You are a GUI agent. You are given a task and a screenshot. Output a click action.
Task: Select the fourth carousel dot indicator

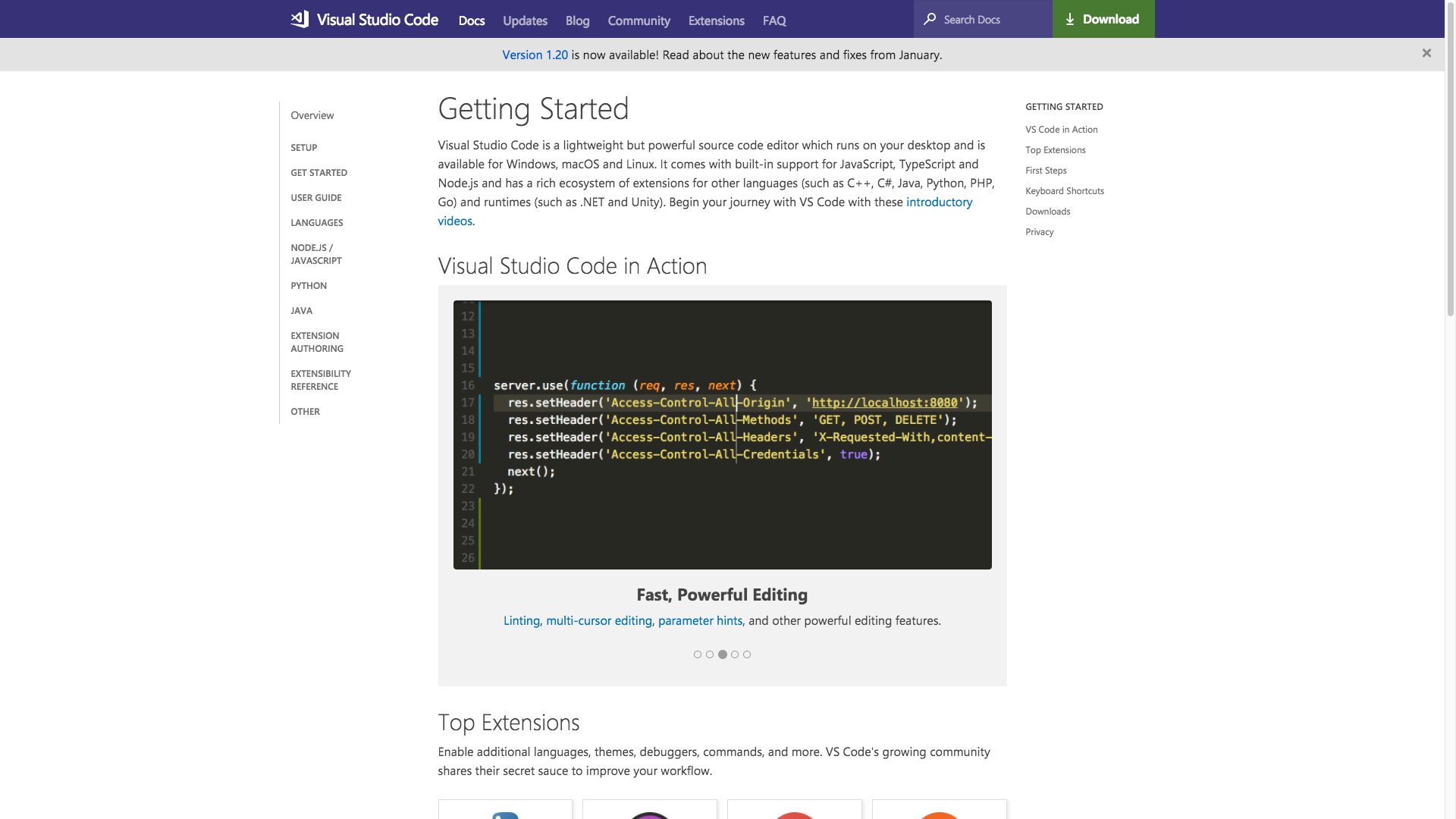[734, 654]
